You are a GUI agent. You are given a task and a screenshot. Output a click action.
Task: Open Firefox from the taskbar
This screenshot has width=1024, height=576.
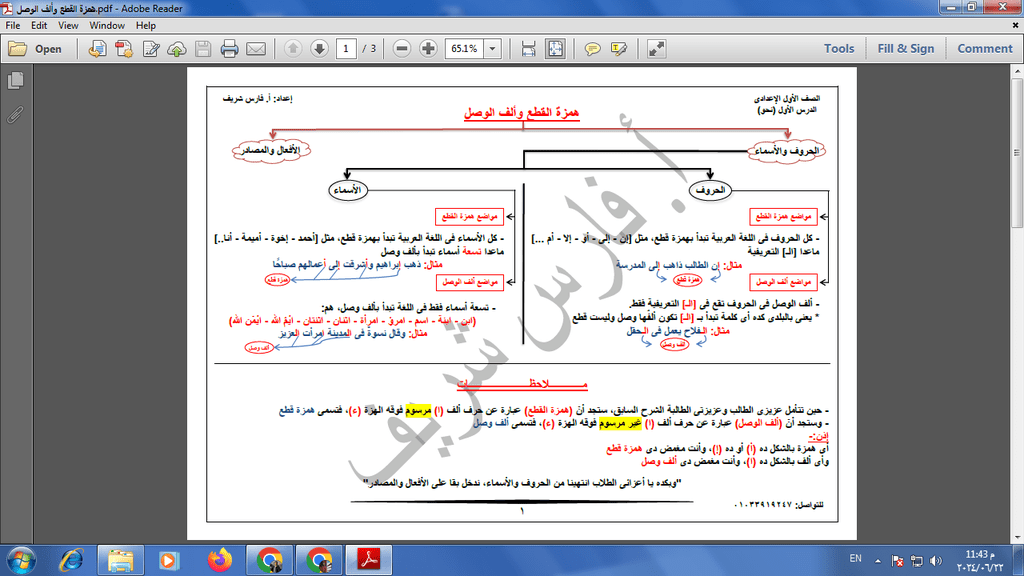click(220, 560)
